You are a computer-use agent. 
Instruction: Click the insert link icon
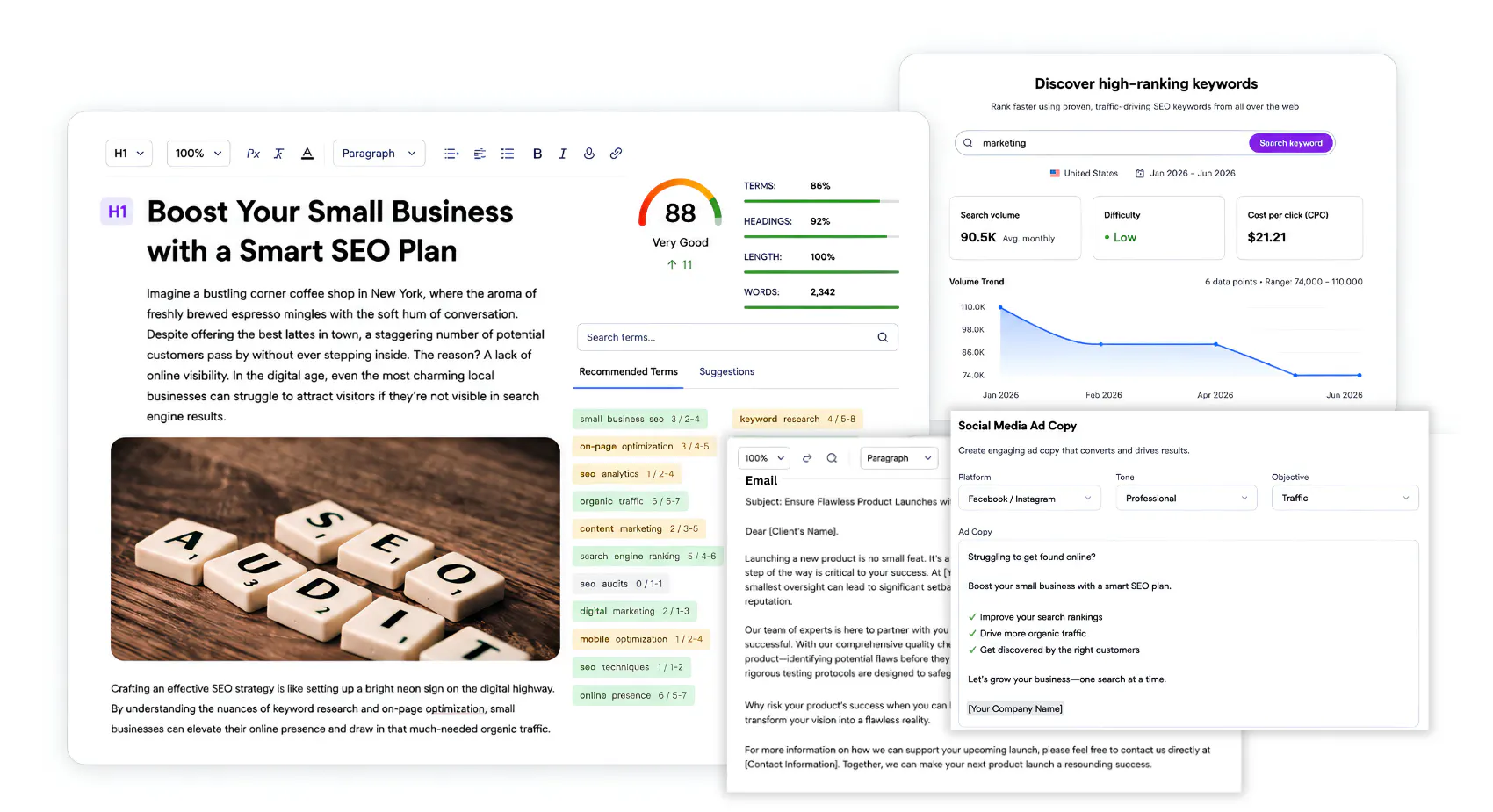[x=617, y=154]
